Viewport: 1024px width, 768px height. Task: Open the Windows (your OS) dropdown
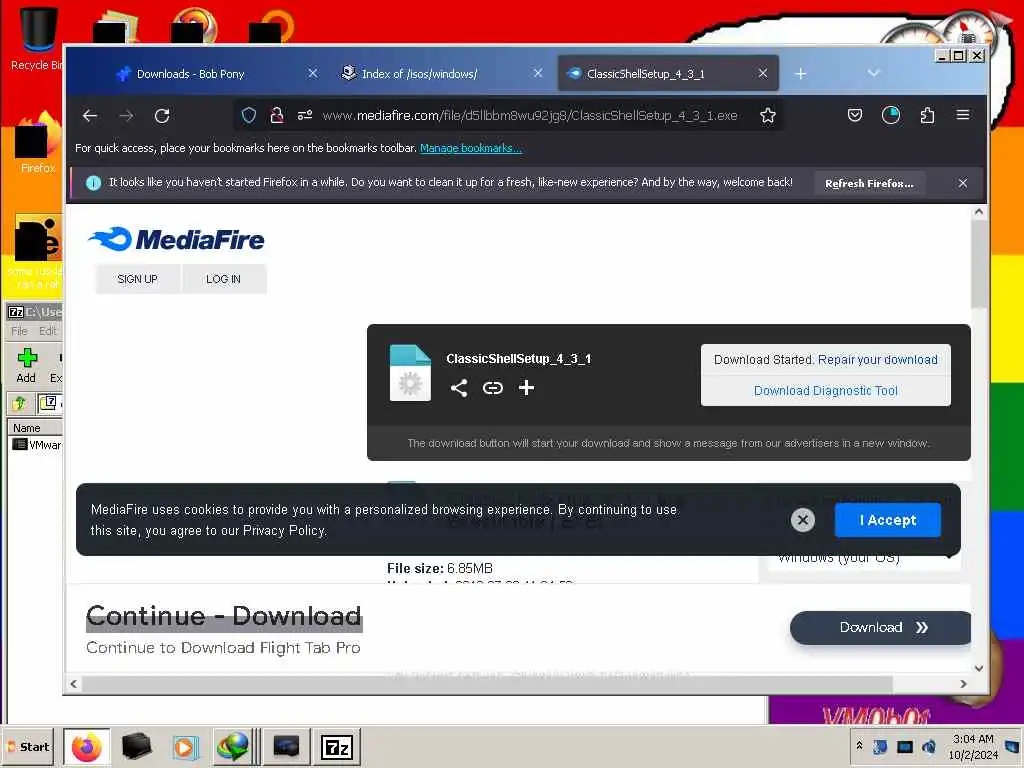(x=863, y=558)
